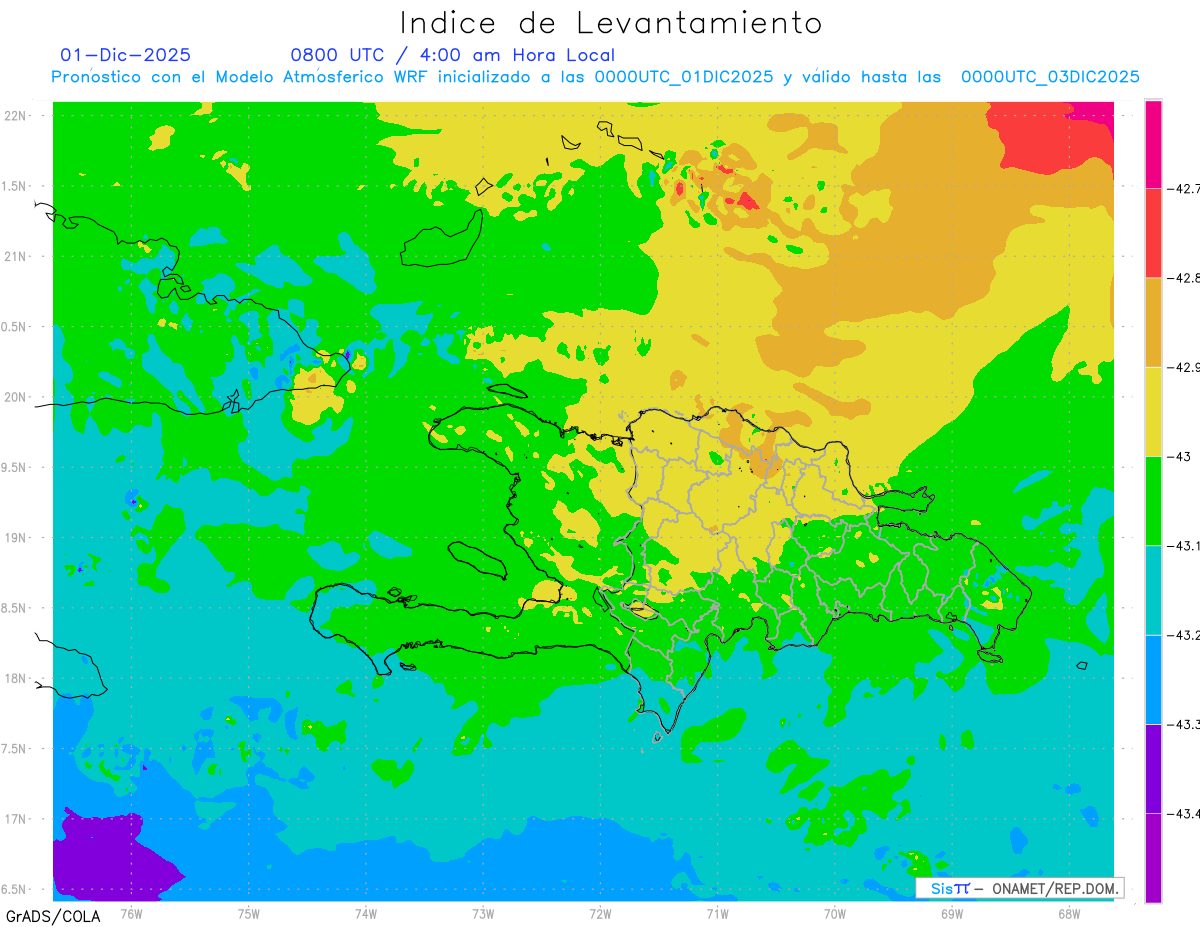Click the 'SisTT - ONAMET/REP.DOM.' label box
The height and width of the screenshot is (927, 1200).
1020,888
